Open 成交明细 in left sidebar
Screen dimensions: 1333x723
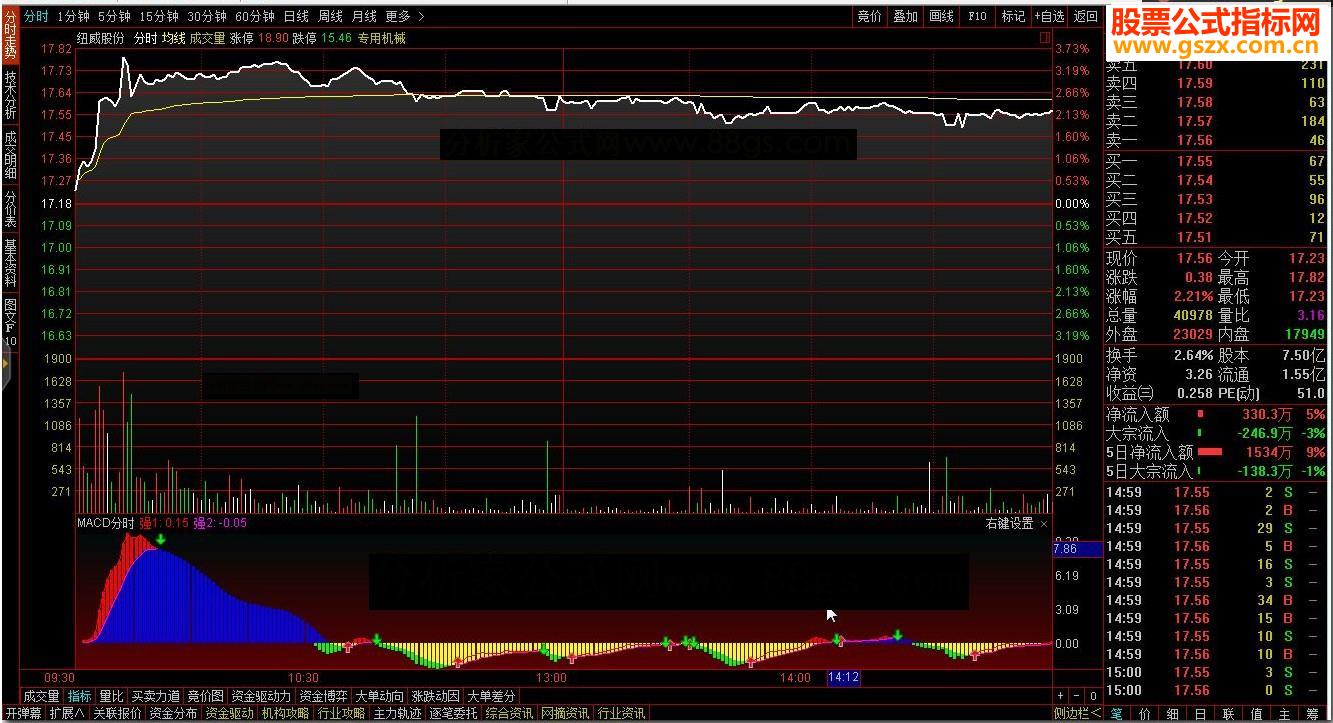coord(10,155)
